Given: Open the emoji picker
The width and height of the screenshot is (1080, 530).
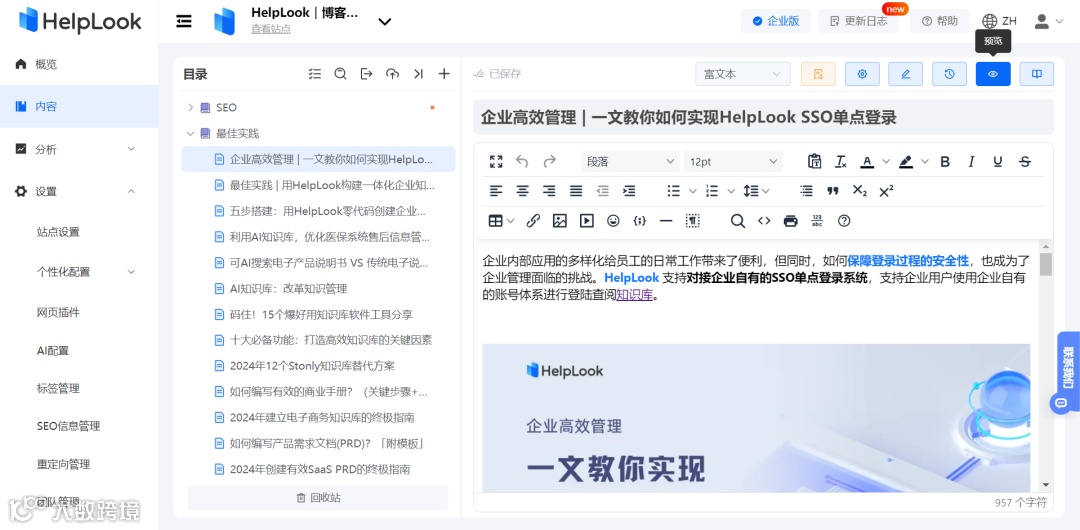Looking at the screenshot, I should click(x=613, y=221).
